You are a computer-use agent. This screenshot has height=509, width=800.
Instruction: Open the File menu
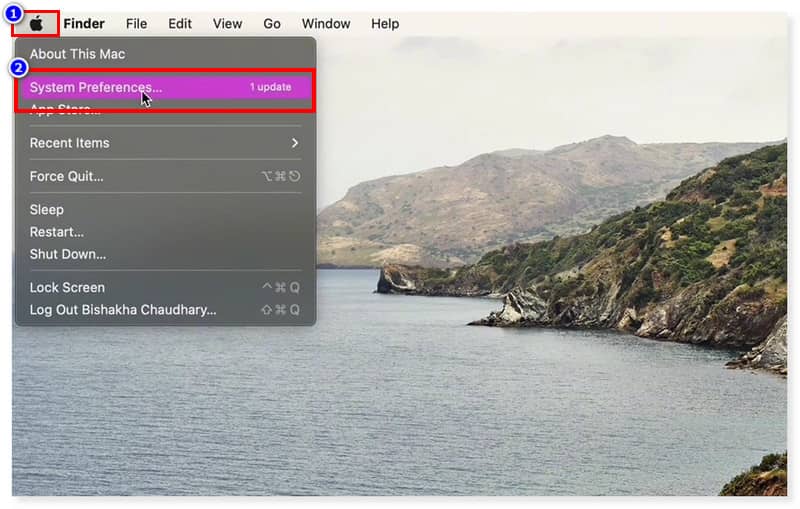[136, 24]
